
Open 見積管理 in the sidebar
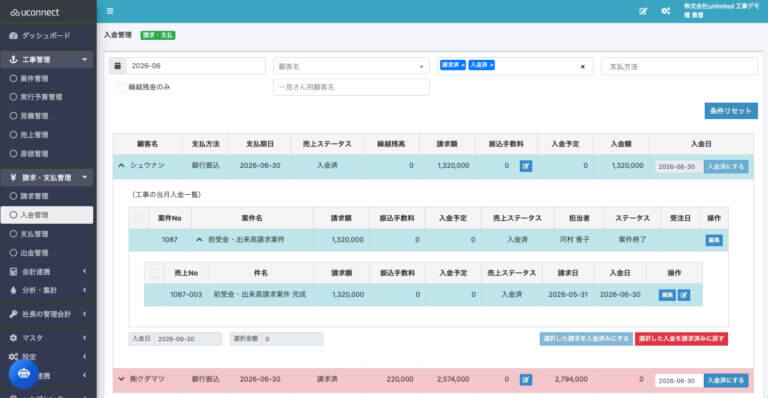(47, 116)
